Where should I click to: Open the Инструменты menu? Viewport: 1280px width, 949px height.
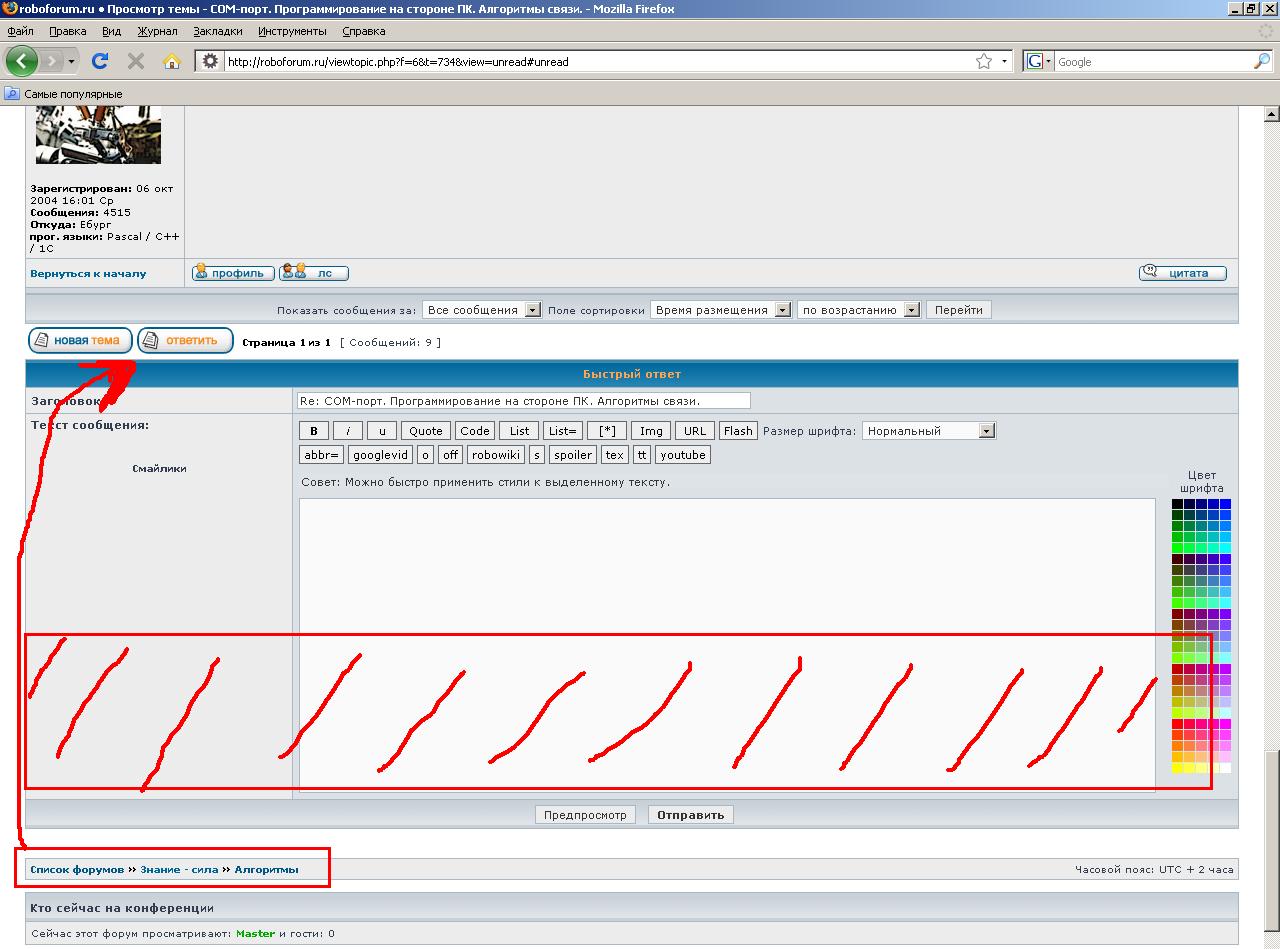click(292, 31)
